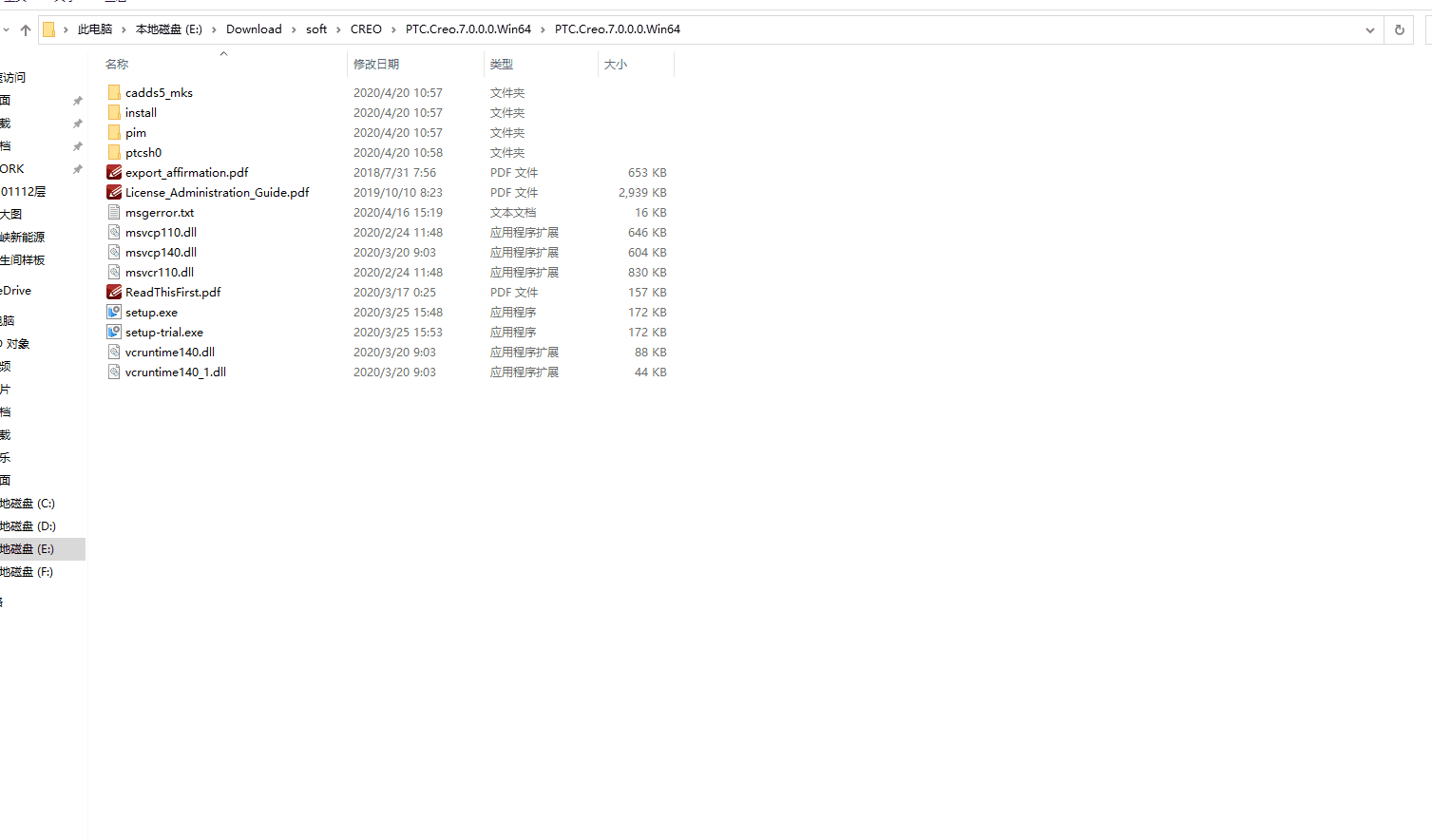
Task: Navigate to soft in breadcrumb
Action: point(316,29)
